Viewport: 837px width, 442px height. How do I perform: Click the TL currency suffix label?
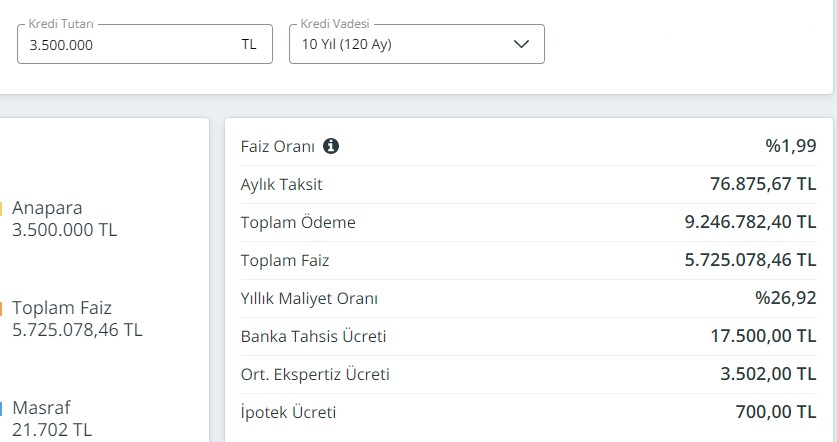click(248, 44)
